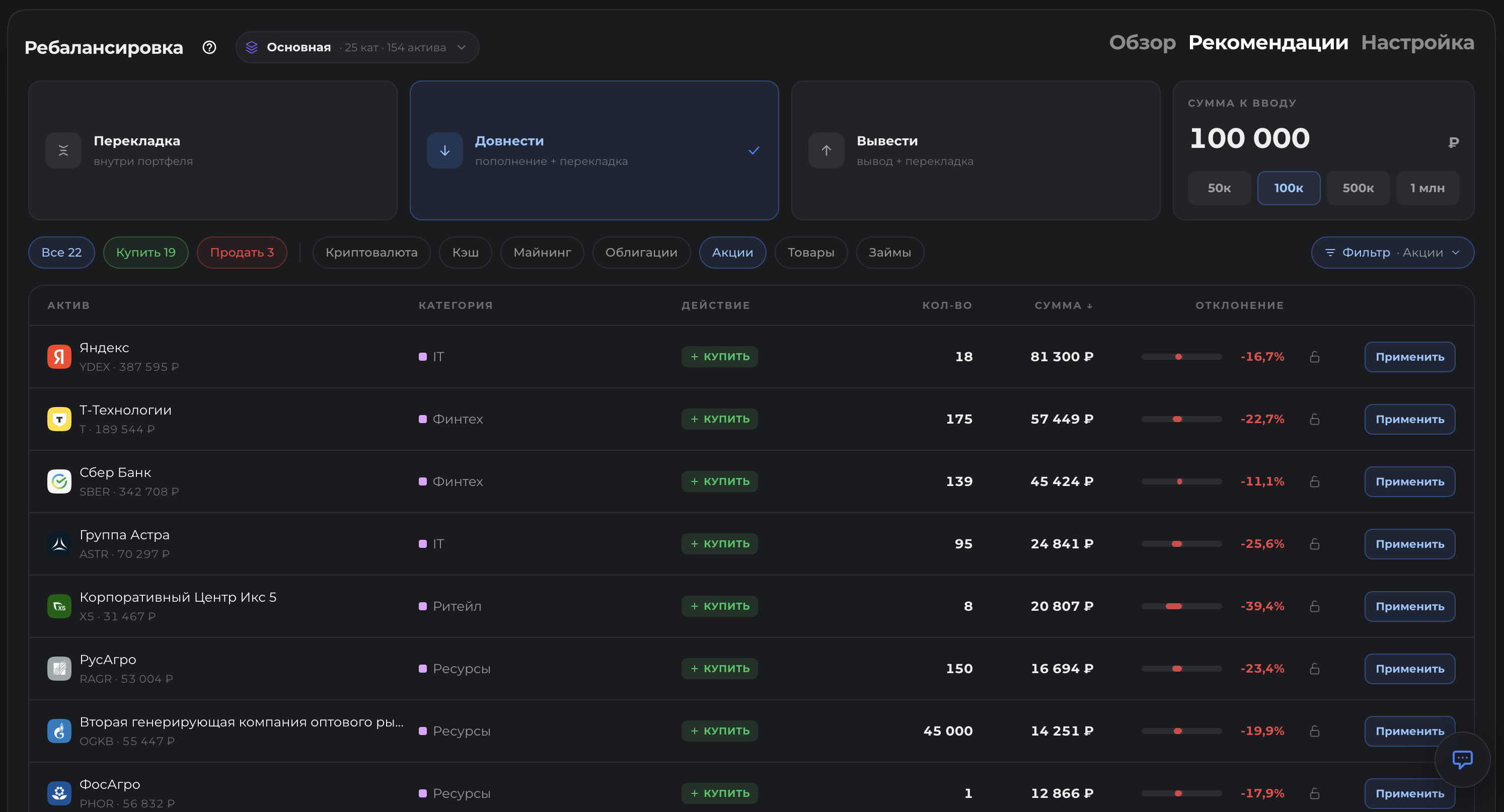This screenshot has width=1504, height=812.
Task: Set amount to 100к preset
Action: (x=1288, y=188)
